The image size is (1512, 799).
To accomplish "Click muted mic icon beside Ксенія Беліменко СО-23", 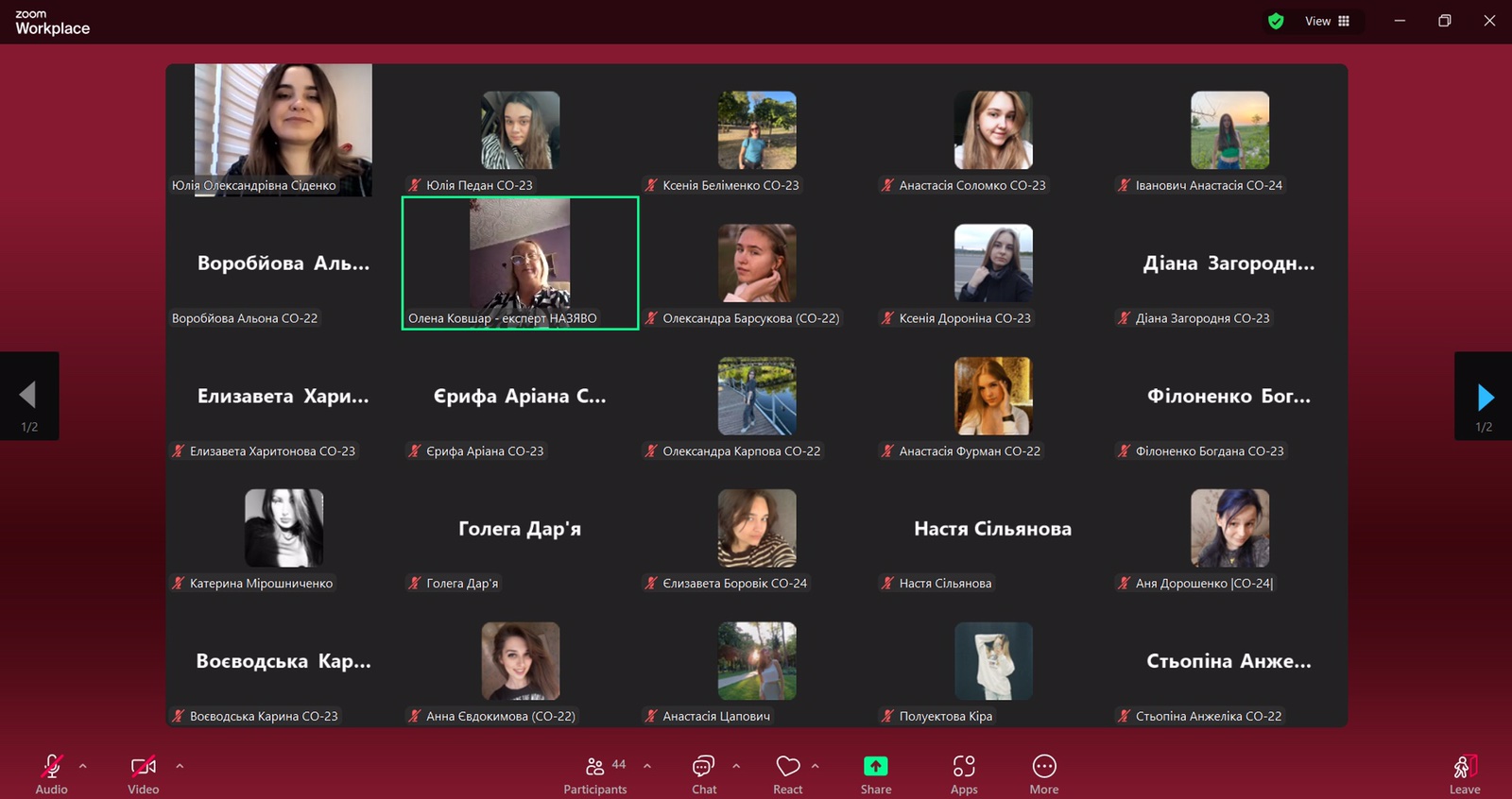I will point(650,185).
